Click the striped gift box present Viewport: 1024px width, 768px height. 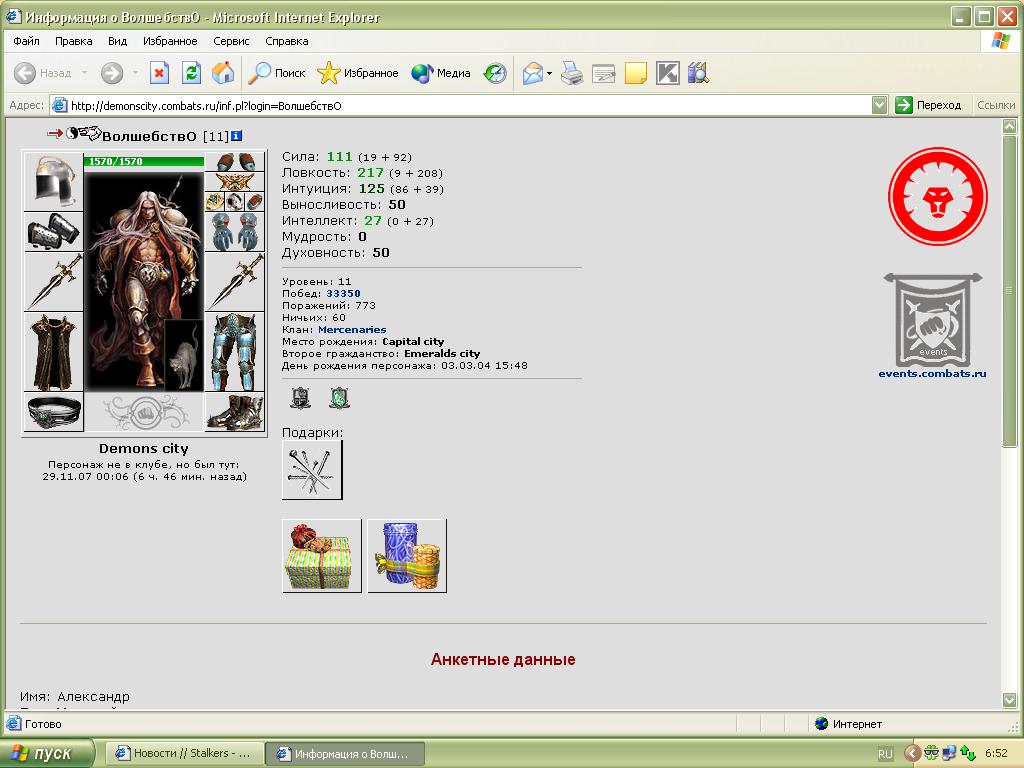tap(321, 556)
